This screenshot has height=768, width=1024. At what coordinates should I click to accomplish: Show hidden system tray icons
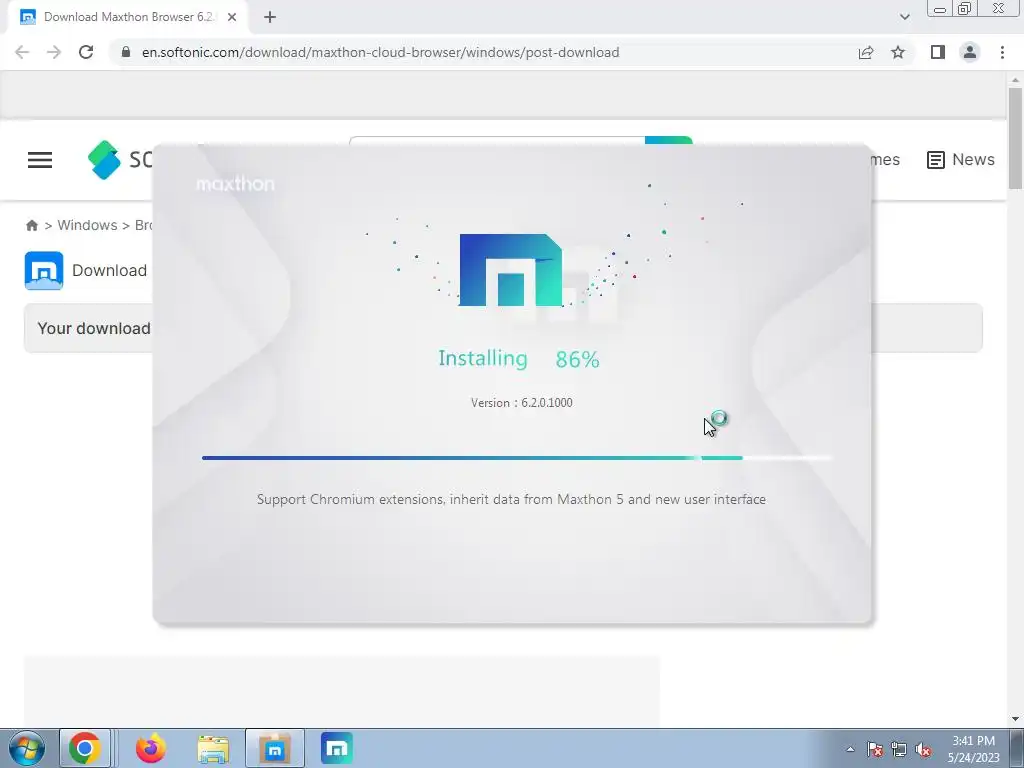pyautogui.click(x=850, y=749)
